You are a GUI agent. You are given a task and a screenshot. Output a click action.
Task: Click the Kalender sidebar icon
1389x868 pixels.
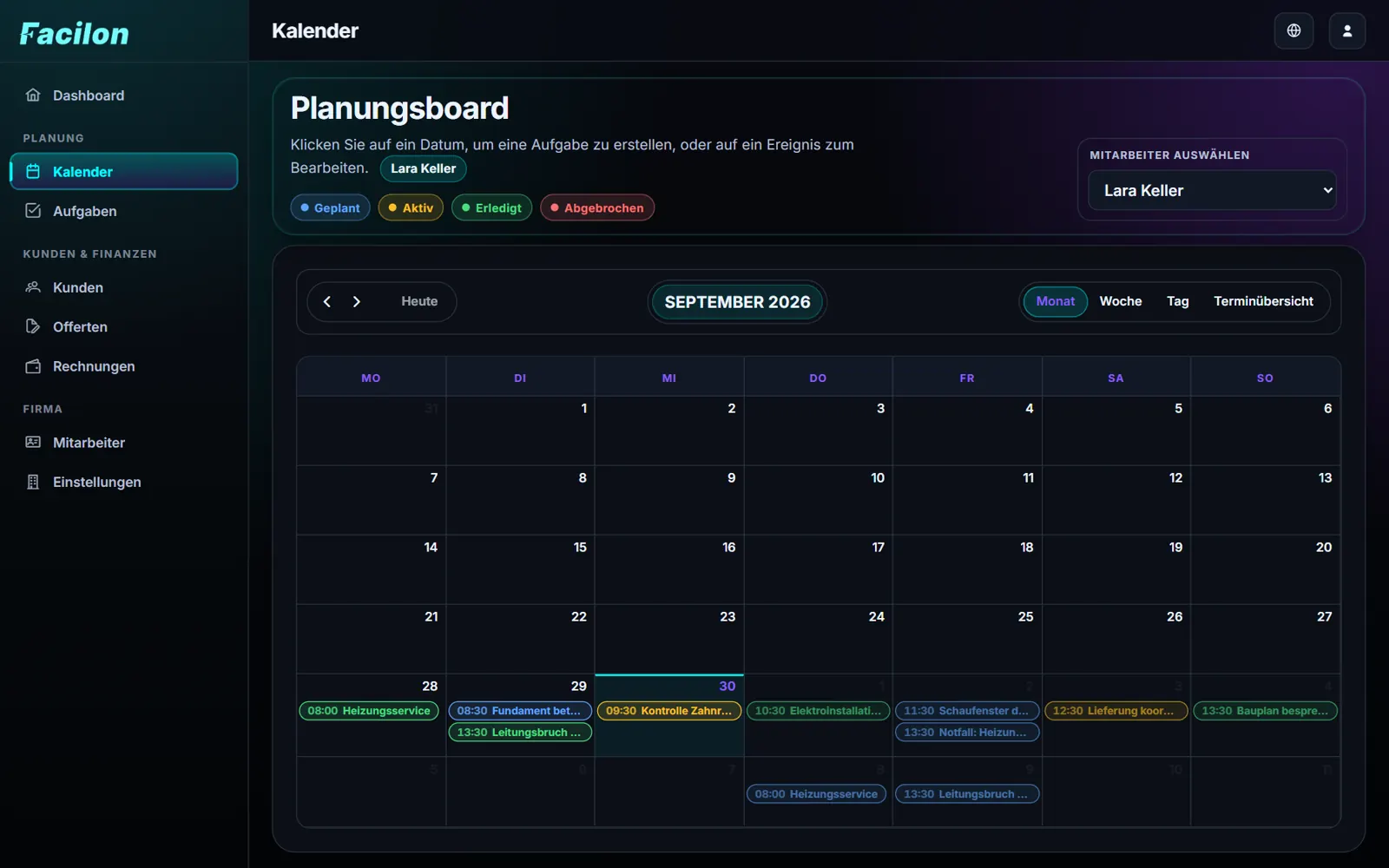click(33, 171)
